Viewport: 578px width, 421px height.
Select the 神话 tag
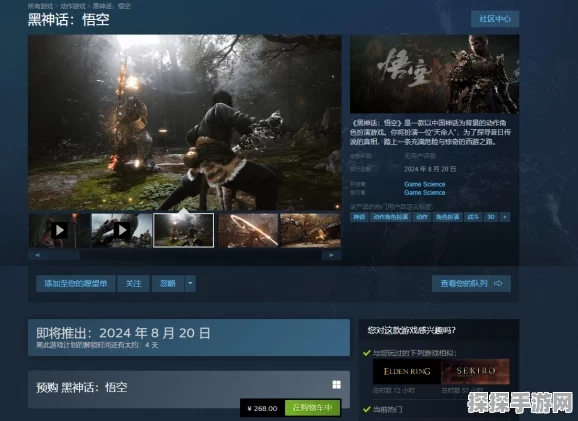pyautogui.click(x=359, y=217)
